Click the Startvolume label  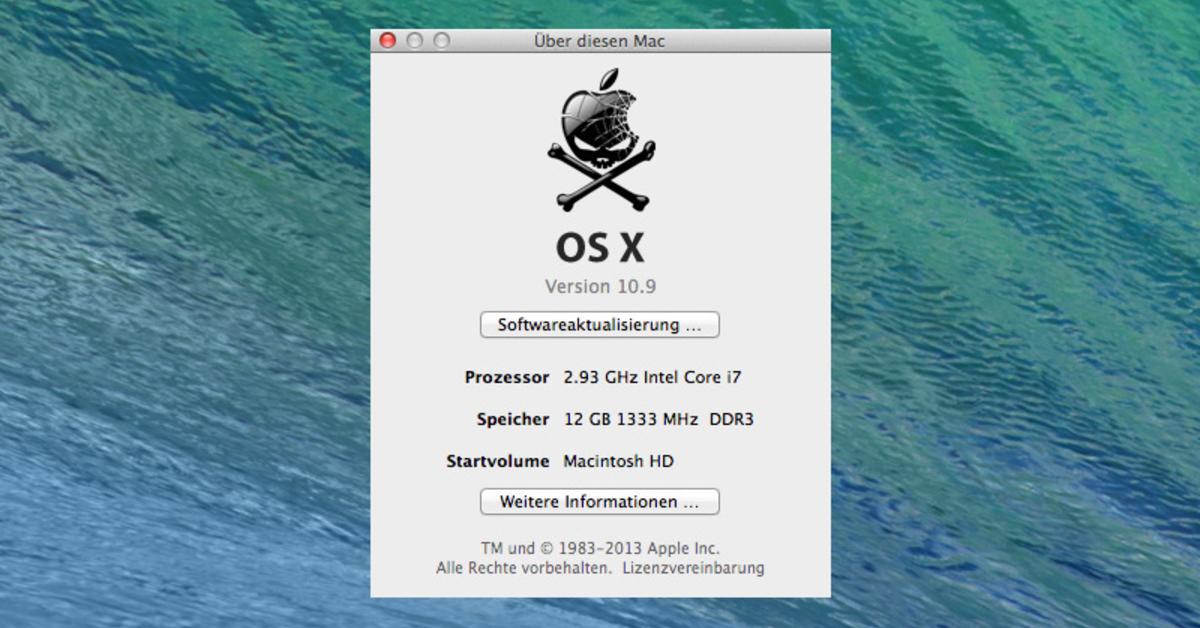(498, 461)
